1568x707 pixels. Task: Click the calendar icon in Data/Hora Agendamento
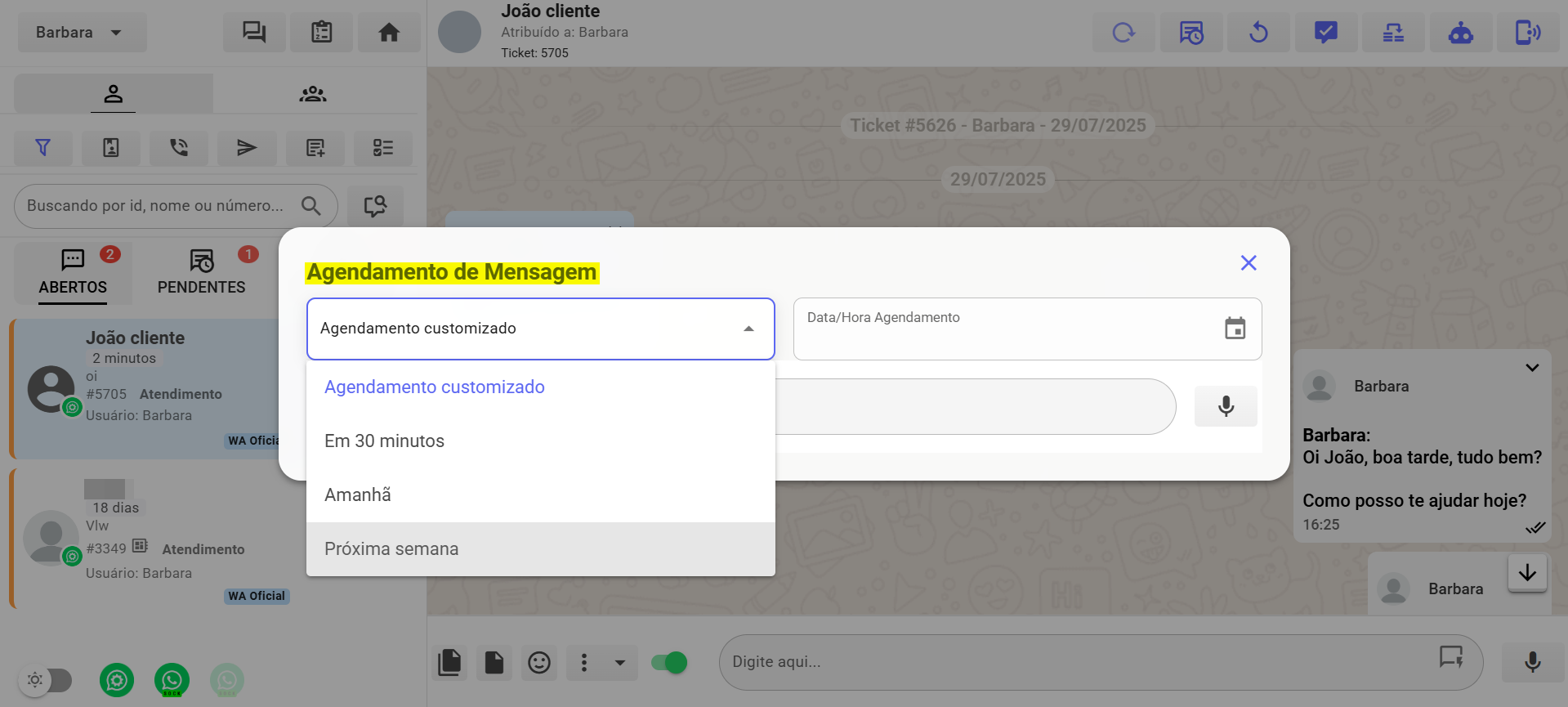(x=1235, y=329)
